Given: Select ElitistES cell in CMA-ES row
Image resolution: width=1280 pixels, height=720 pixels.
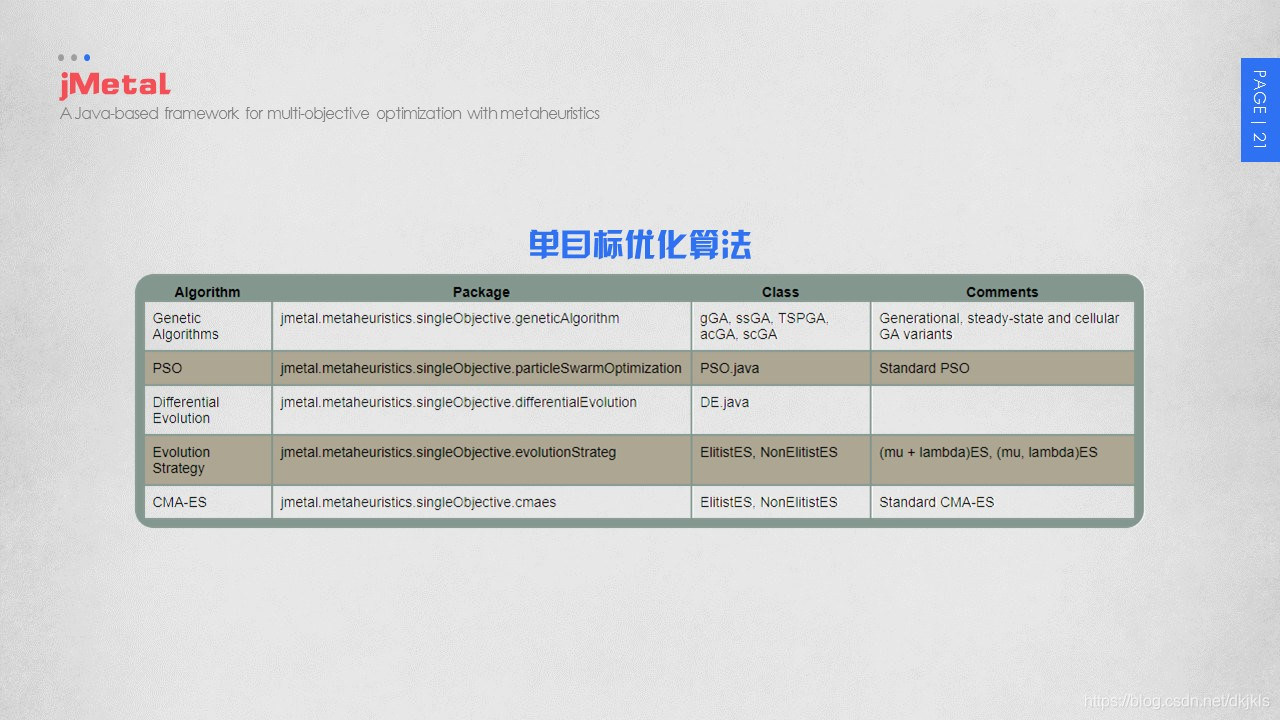Looking at the screenshot, I should click(780, 502).
